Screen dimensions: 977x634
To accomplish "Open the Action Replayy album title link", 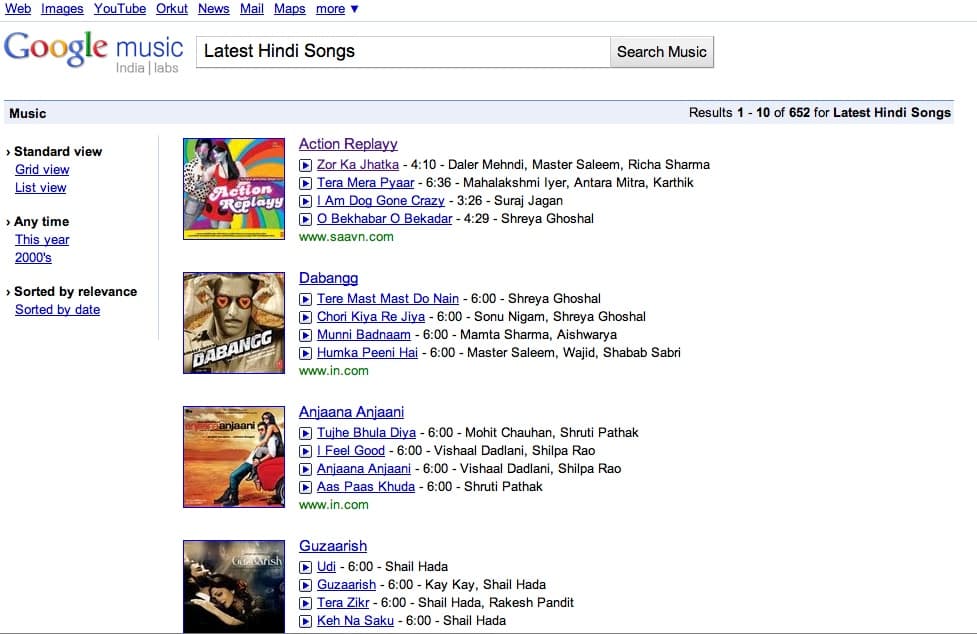I will click(x=348, y=144).
